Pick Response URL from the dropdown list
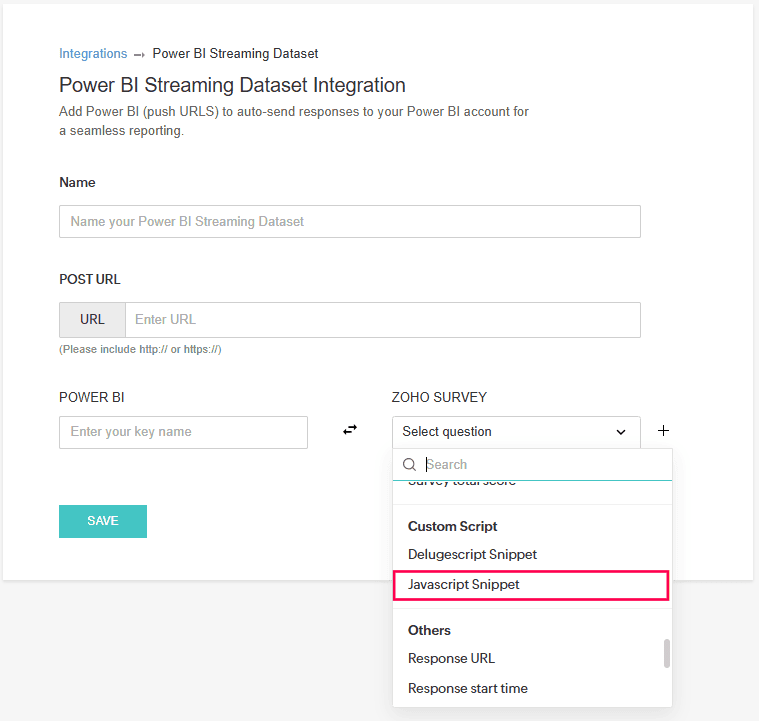The image size is (759, 721). [451, 658]
